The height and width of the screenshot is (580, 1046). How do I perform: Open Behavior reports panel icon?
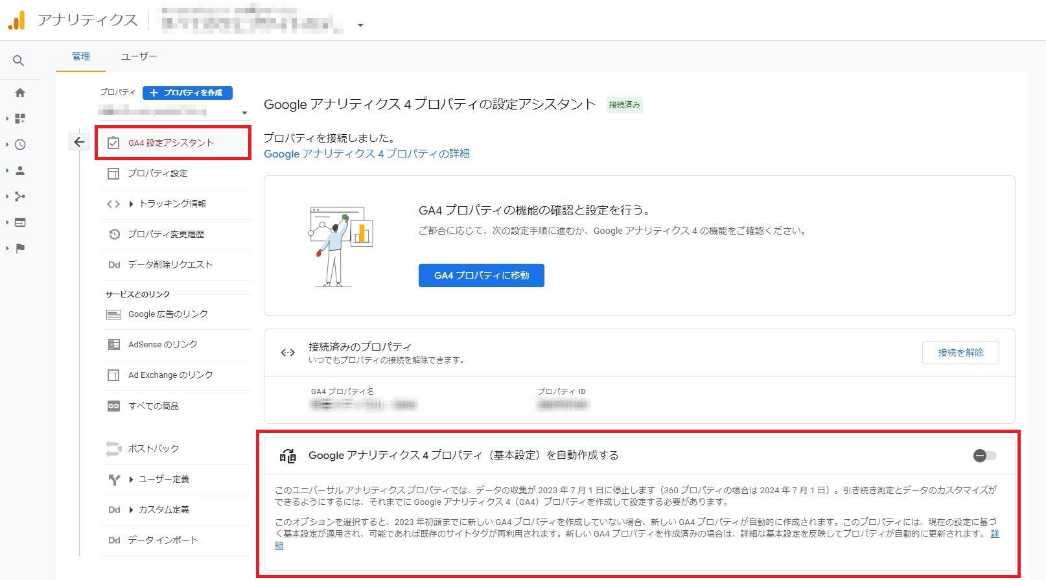click(x=20, y=222)
